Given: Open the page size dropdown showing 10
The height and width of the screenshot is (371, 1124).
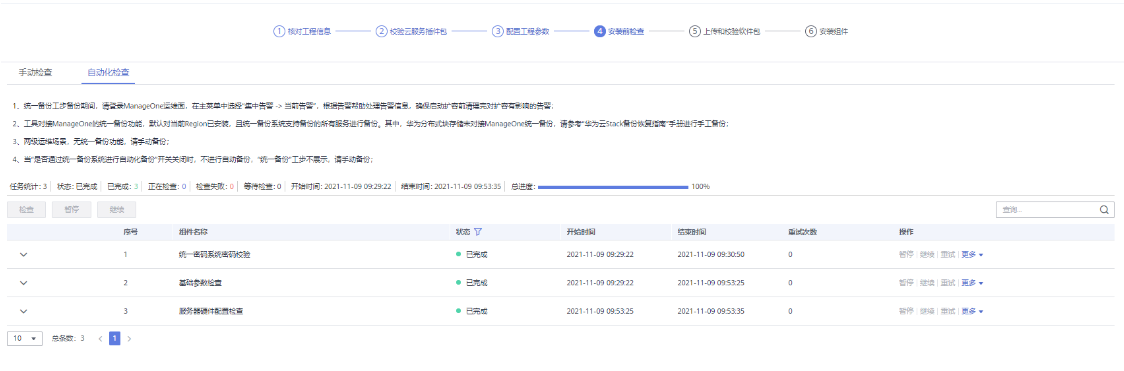Looking at the screenshot, I should click(x=25, y=338).
